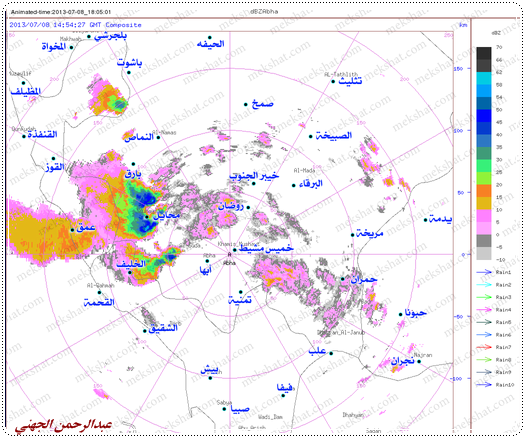This screenshot has height=438, width=525.
Task: Select the cyan 58 dBZ legend color
Action: [484, 78]
